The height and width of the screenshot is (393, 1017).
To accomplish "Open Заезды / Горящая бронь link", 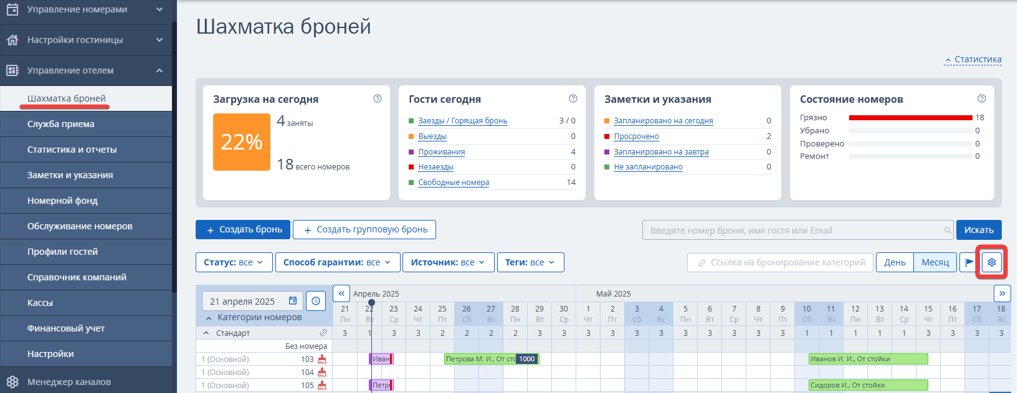I will tap(463, 121).
